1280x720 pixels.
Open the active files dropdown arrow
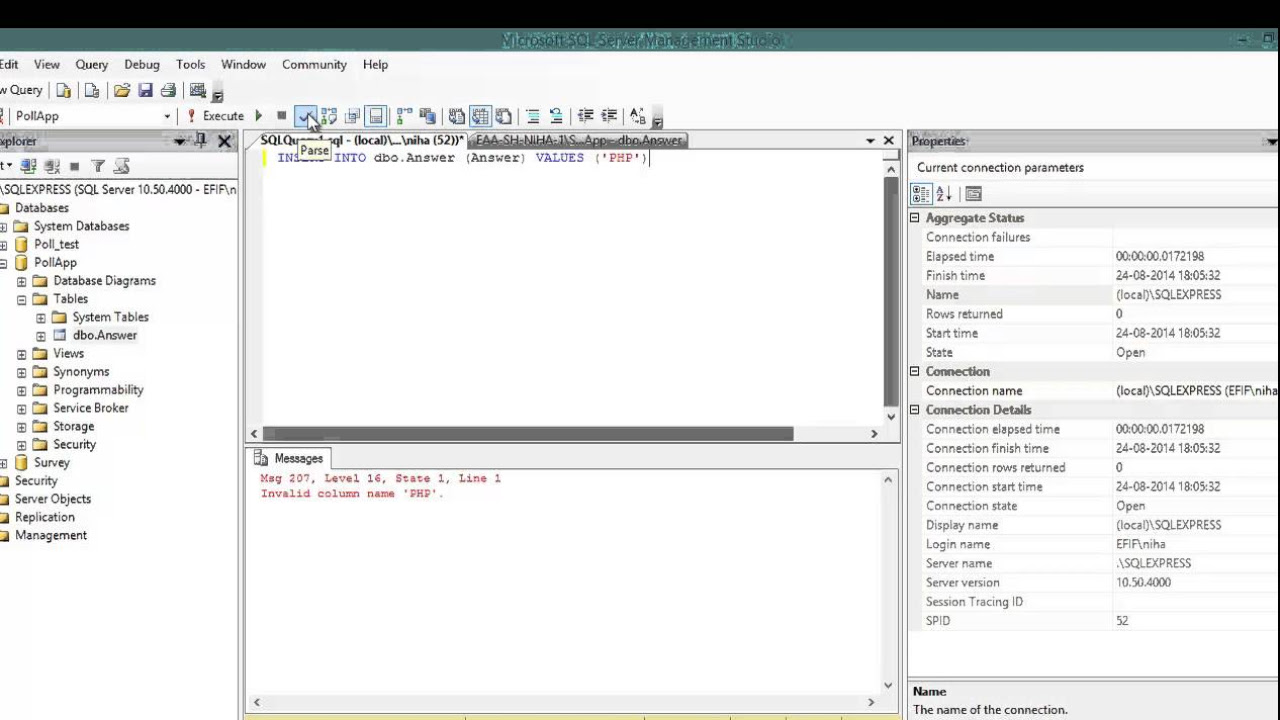[x=870, y=141]
